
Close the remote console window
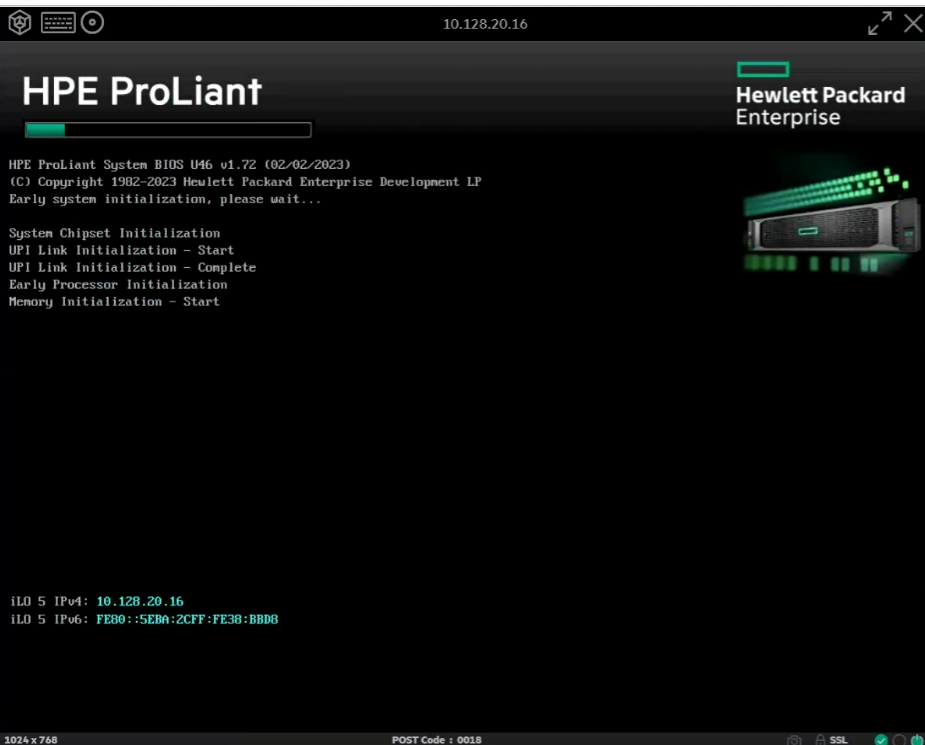(913, 24)
